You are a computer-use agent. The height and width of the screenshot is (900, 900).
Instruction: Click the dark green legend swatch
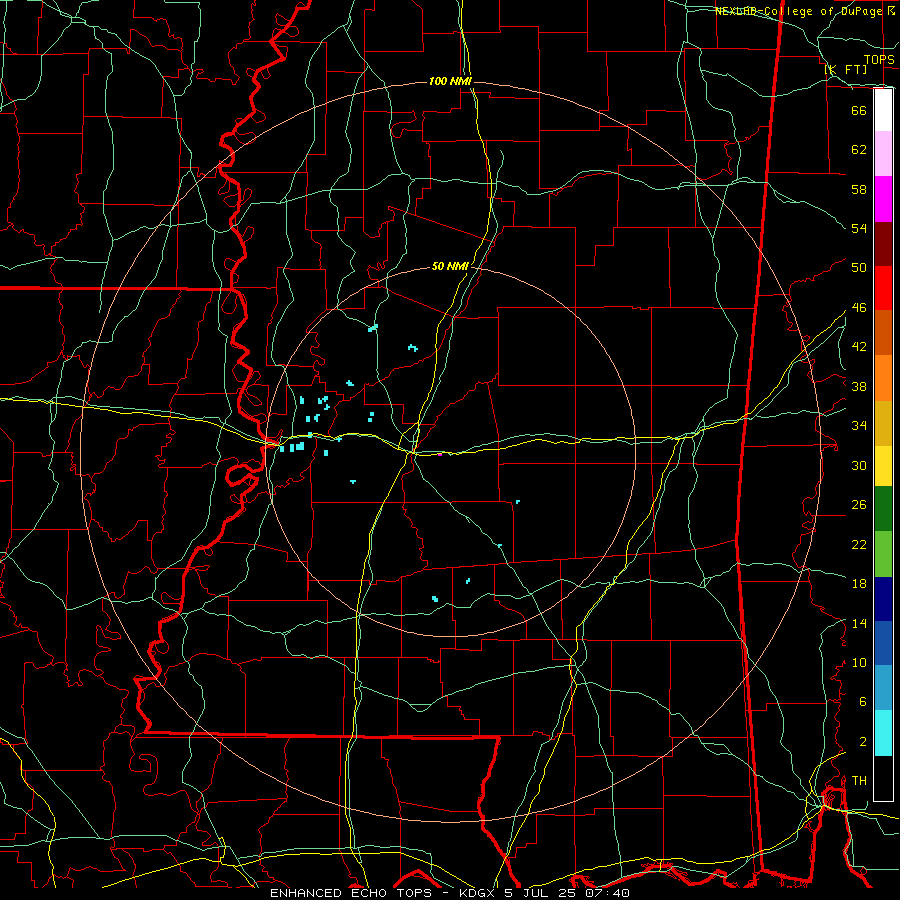[x=883, y=509]
